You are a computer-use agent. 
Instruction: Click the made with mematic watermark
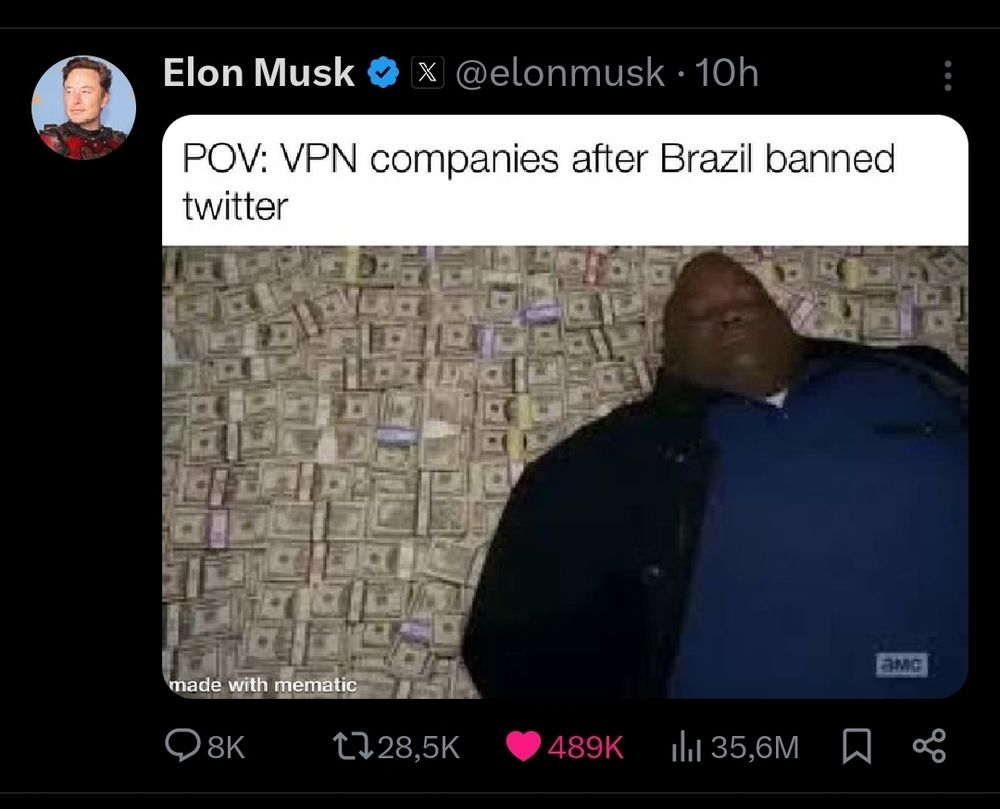click(263, 685)
